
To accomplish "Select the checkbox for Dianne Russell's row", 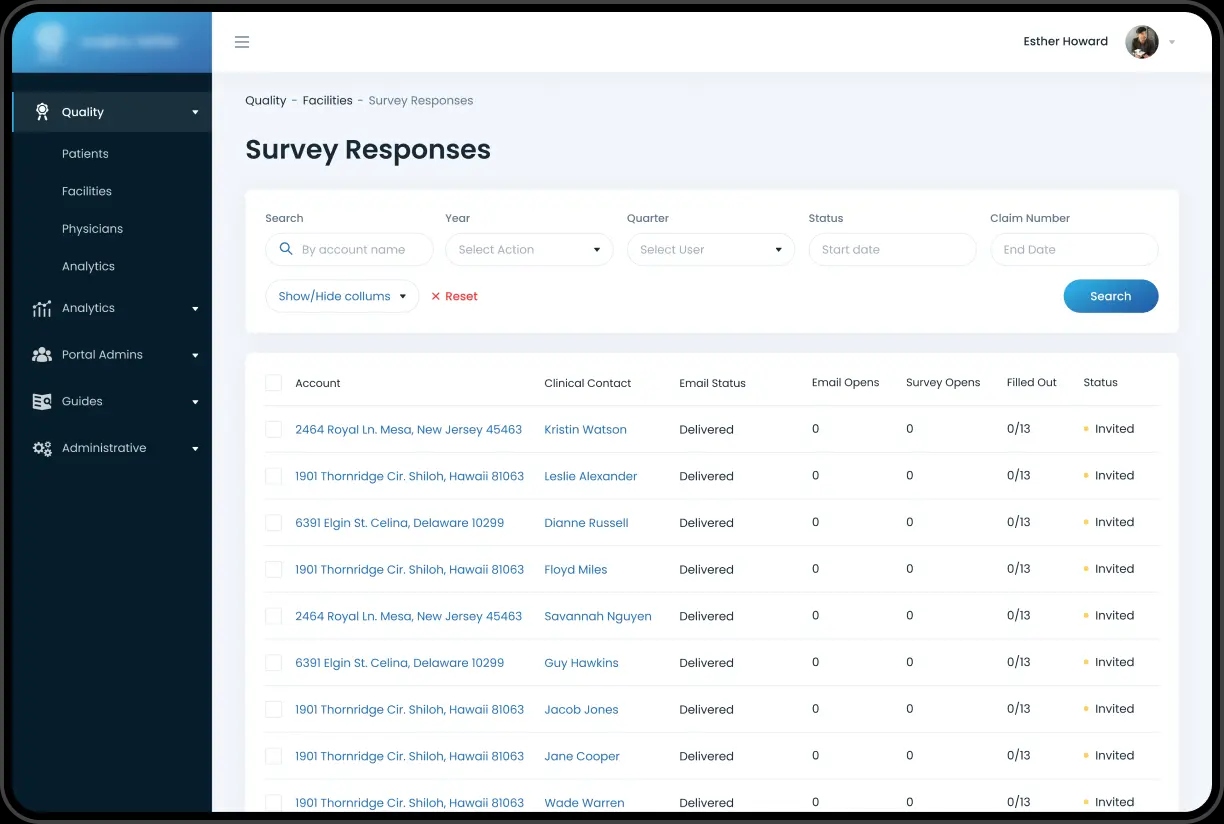I will pos(273,523).
